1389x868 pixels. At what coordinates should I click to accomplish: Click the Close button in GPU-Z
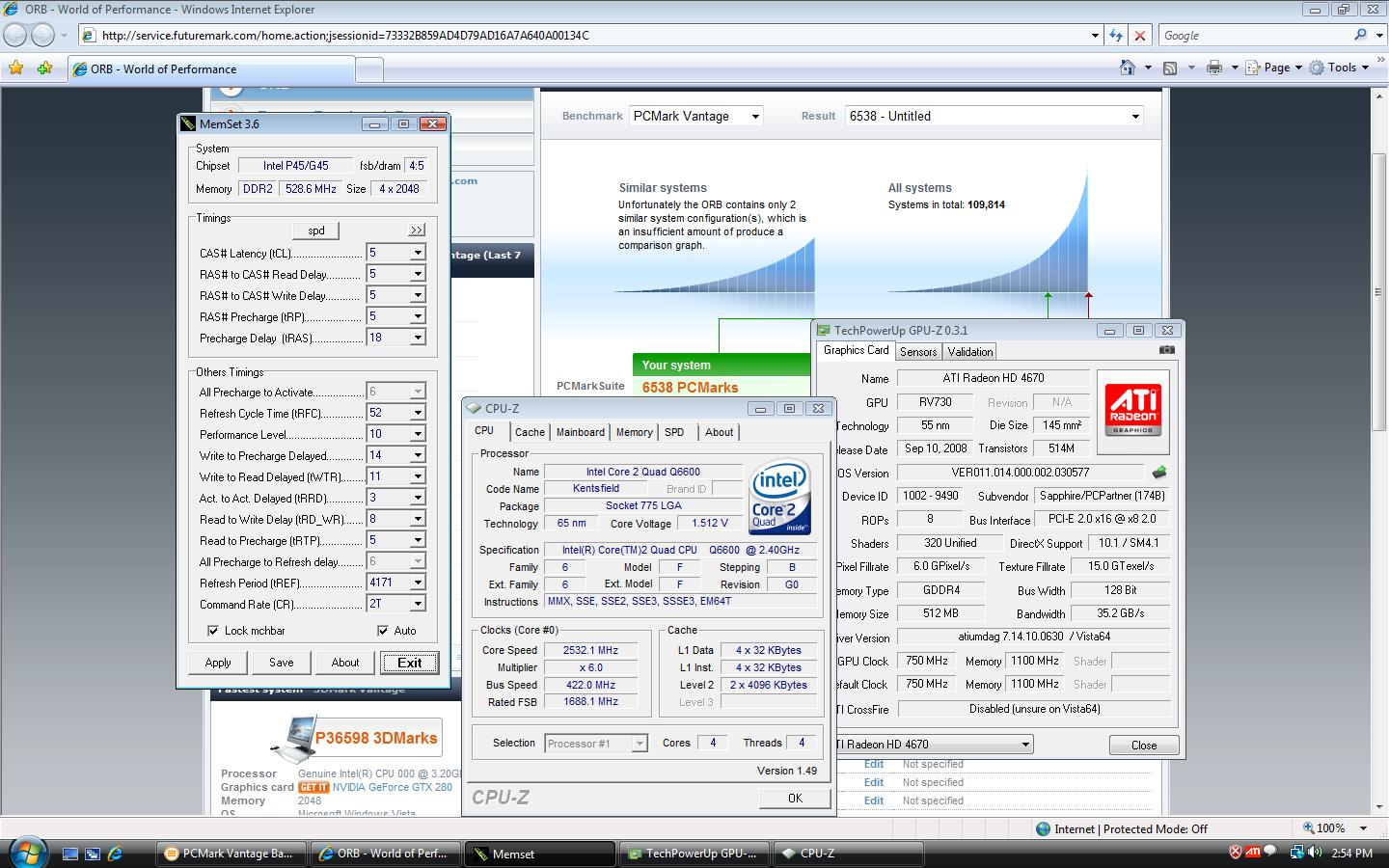1144,745
